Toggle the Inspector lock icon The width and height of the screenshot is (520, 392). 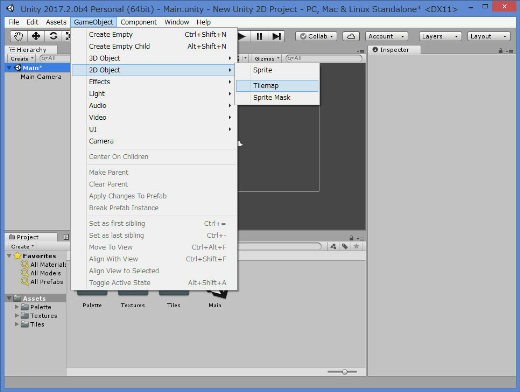pyautogui.click(x=500, y=51)
